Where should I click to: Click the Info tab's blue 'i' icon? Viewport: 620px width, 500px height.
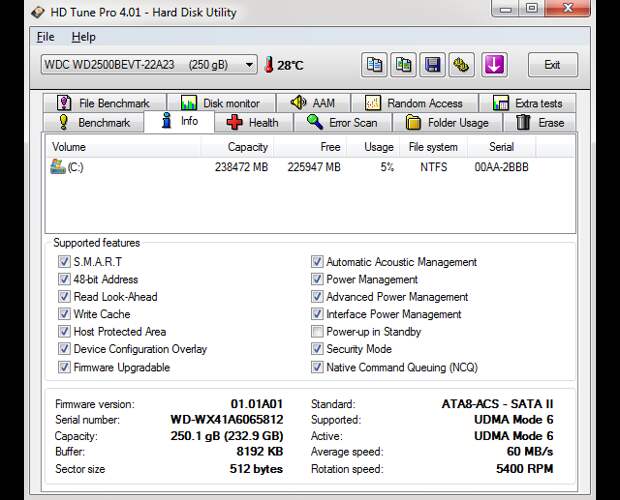(167, 121)
